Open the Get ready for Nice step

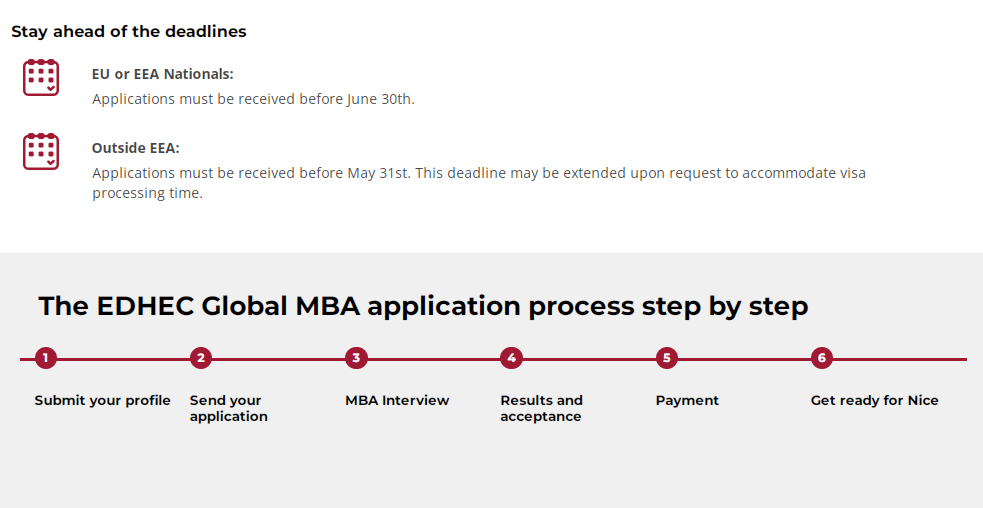point(874,400)
